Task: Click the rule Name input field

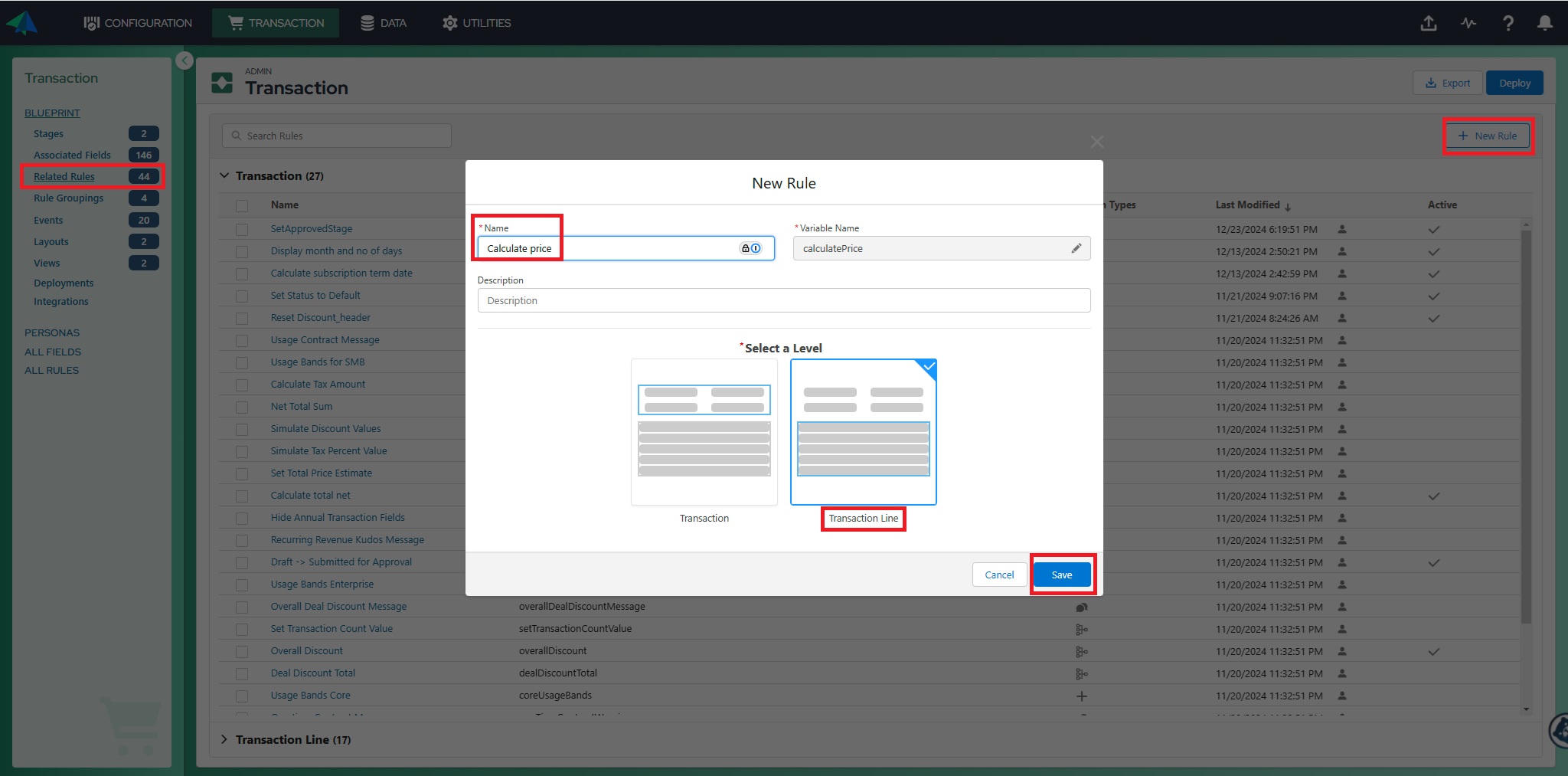Action: [626, 248]
